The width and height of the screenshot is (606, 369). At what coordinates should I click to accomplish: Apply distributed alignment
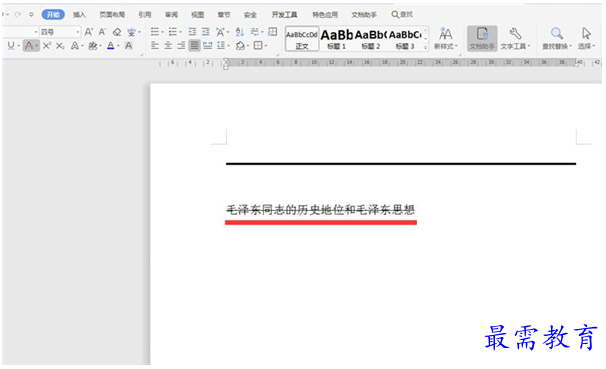tap(208, 46)
